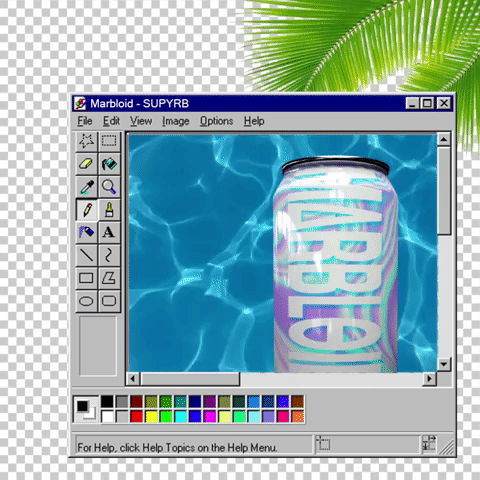Select the magenta swatch
480x480 pixels.
point(210,416)
